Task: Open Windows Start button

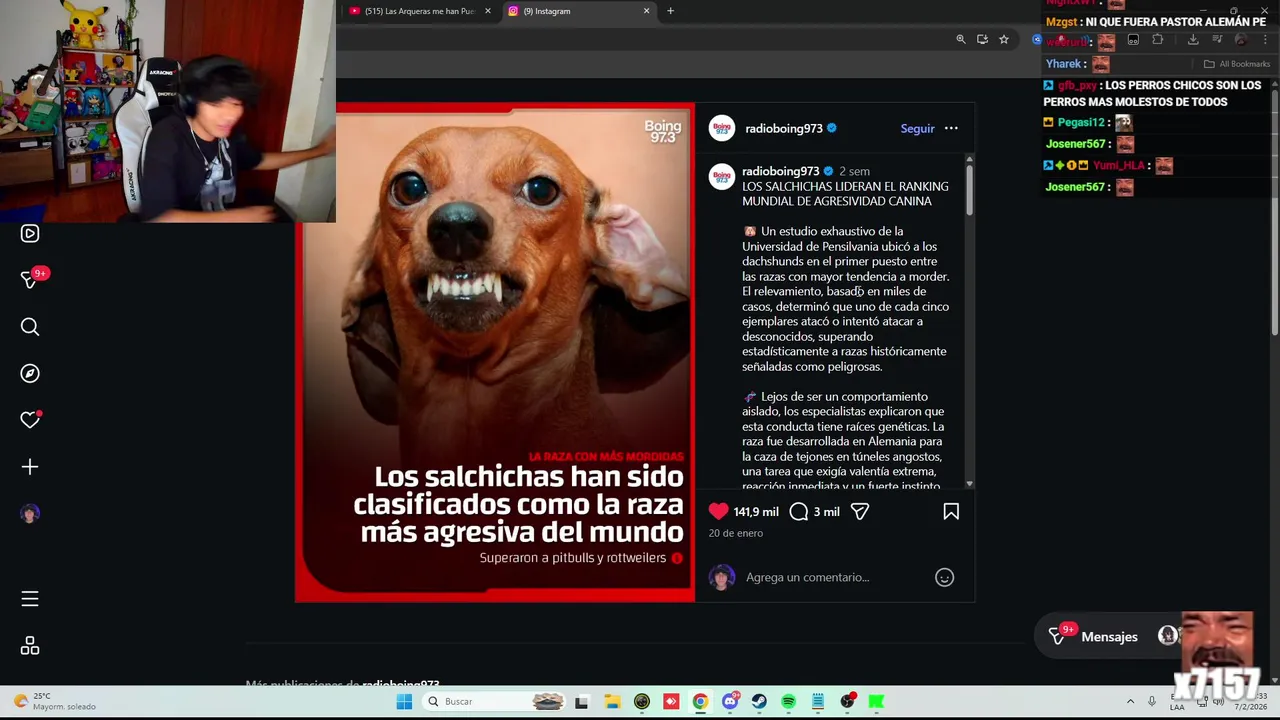Action: [404, 701]
